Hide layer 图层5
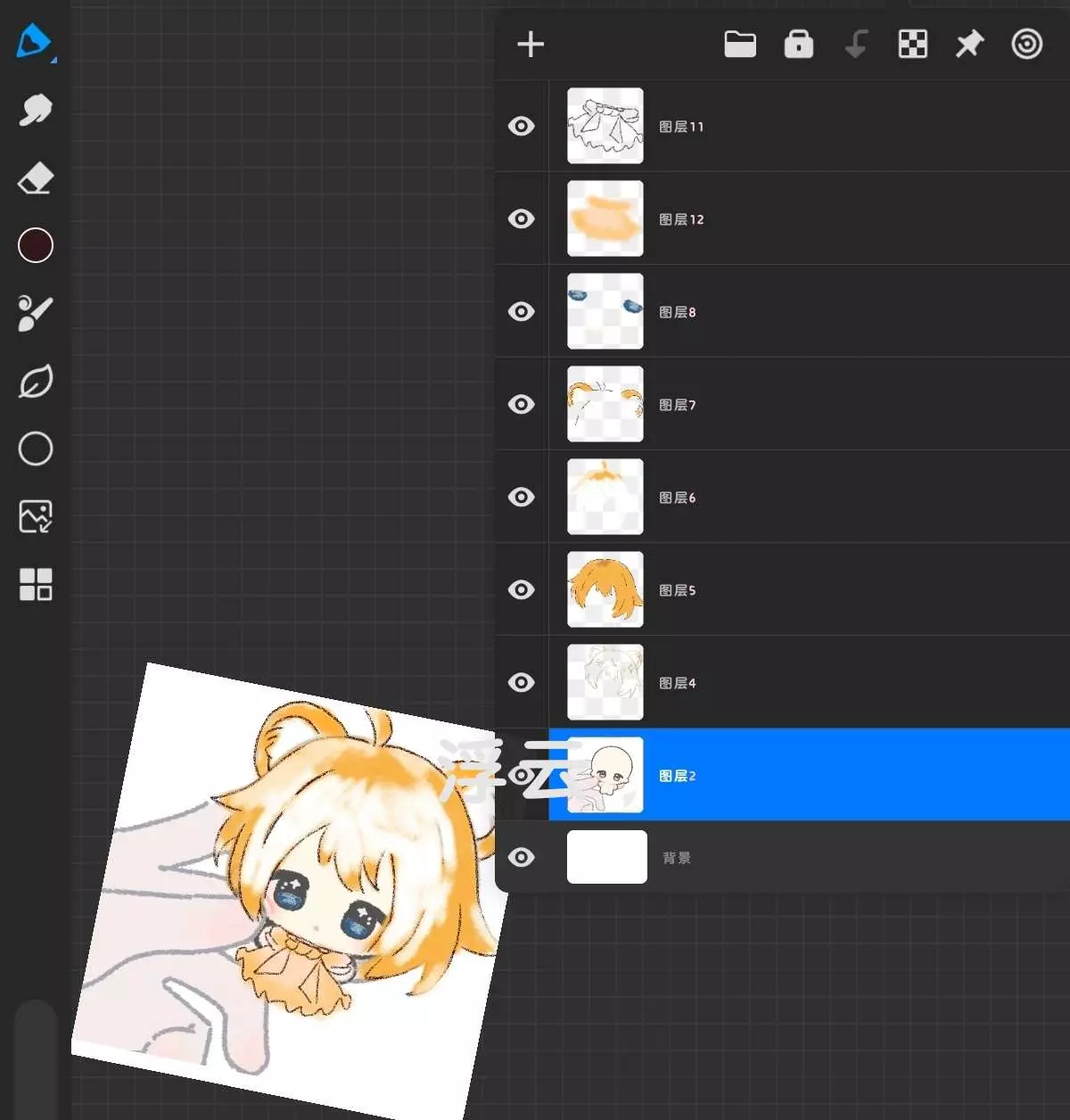 point(522,589)
